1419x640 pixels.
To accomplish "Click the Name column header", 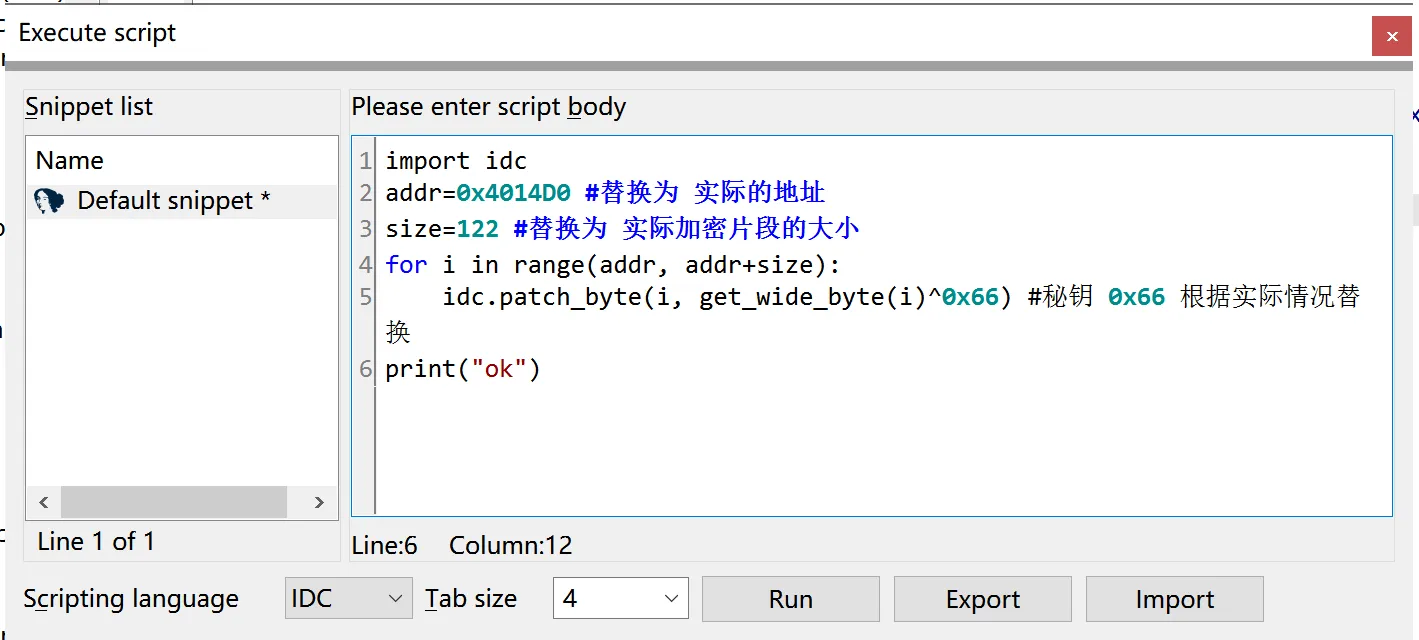I will 70,161.
